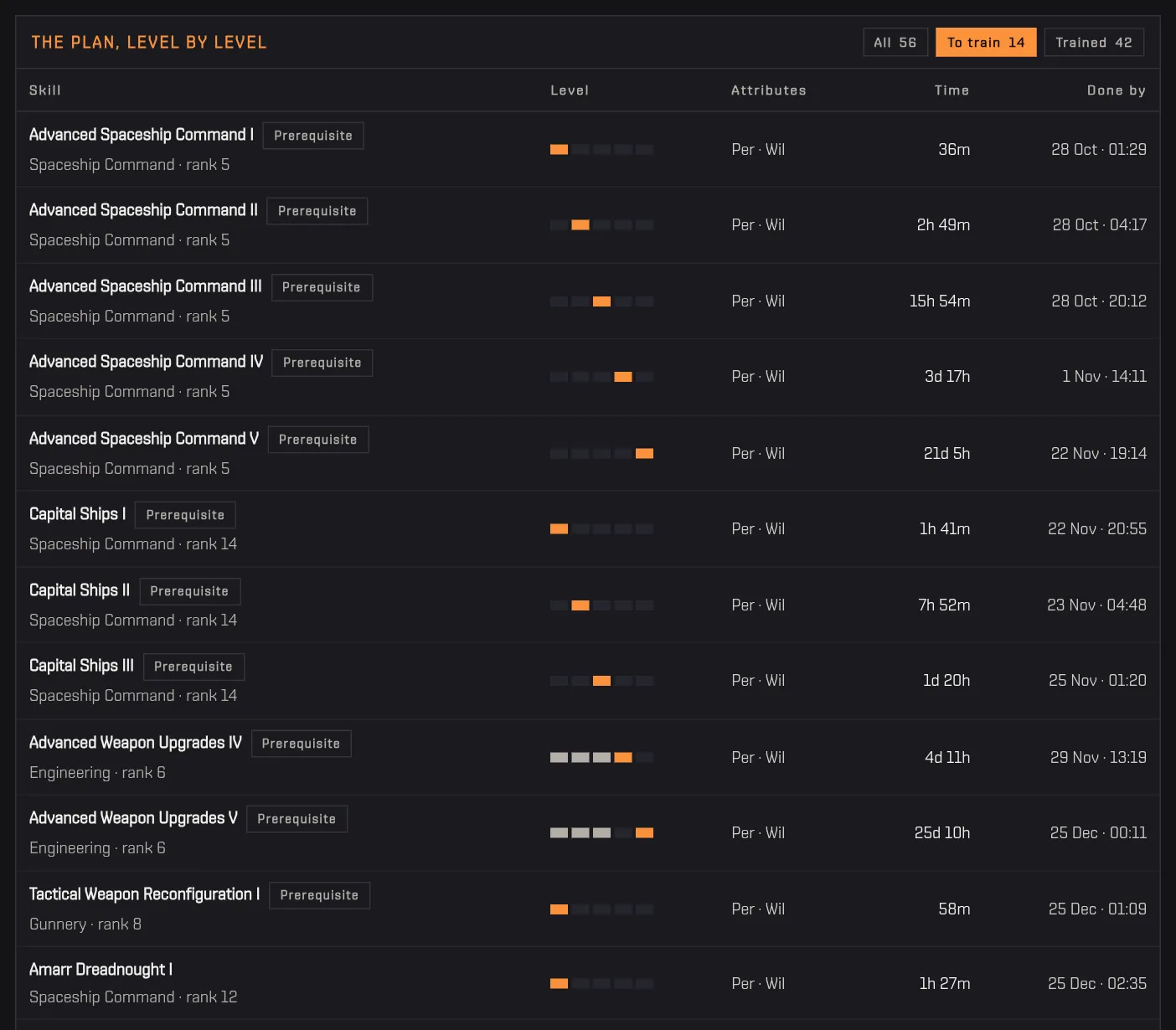Click the Time column header

click(952, 90)
